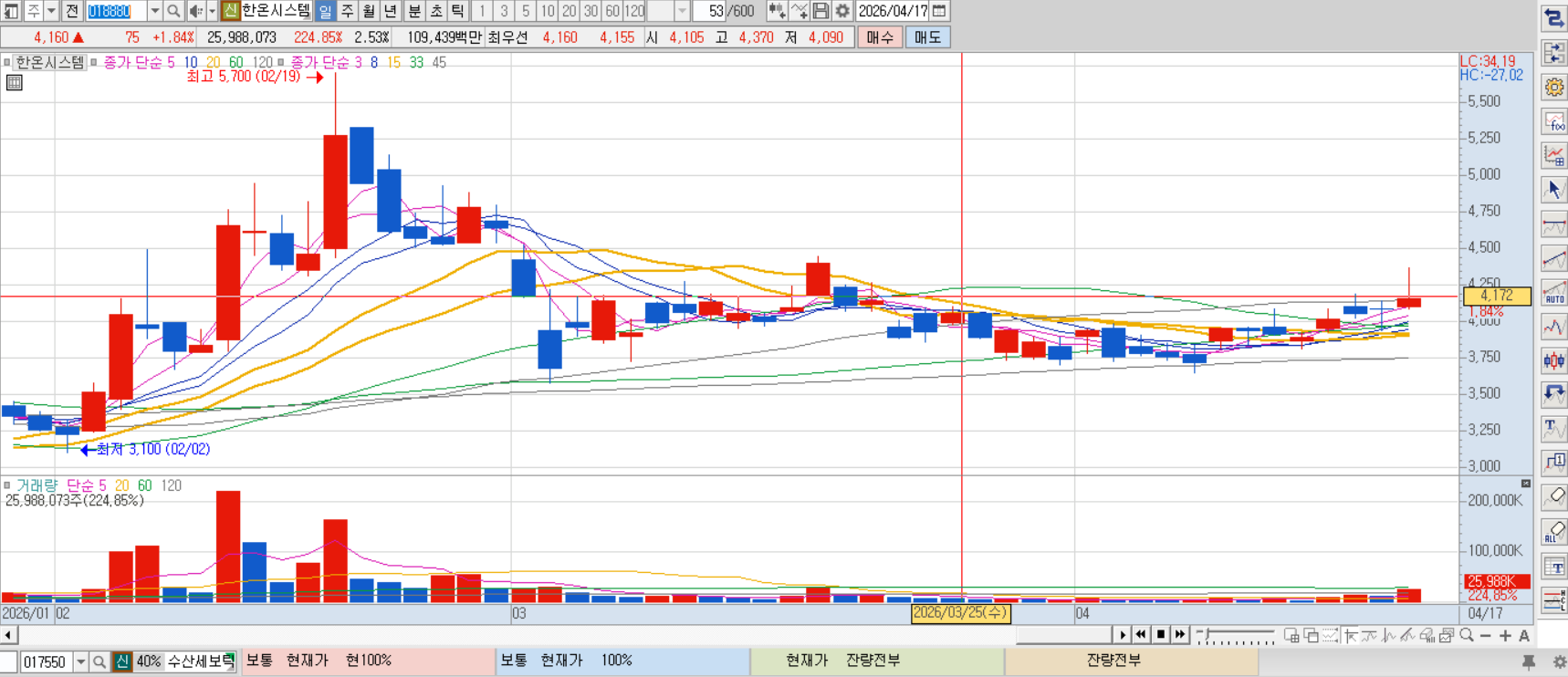Select the 주 weekly chart period tab
This screenshot has height=677, width=1568.
347,11
